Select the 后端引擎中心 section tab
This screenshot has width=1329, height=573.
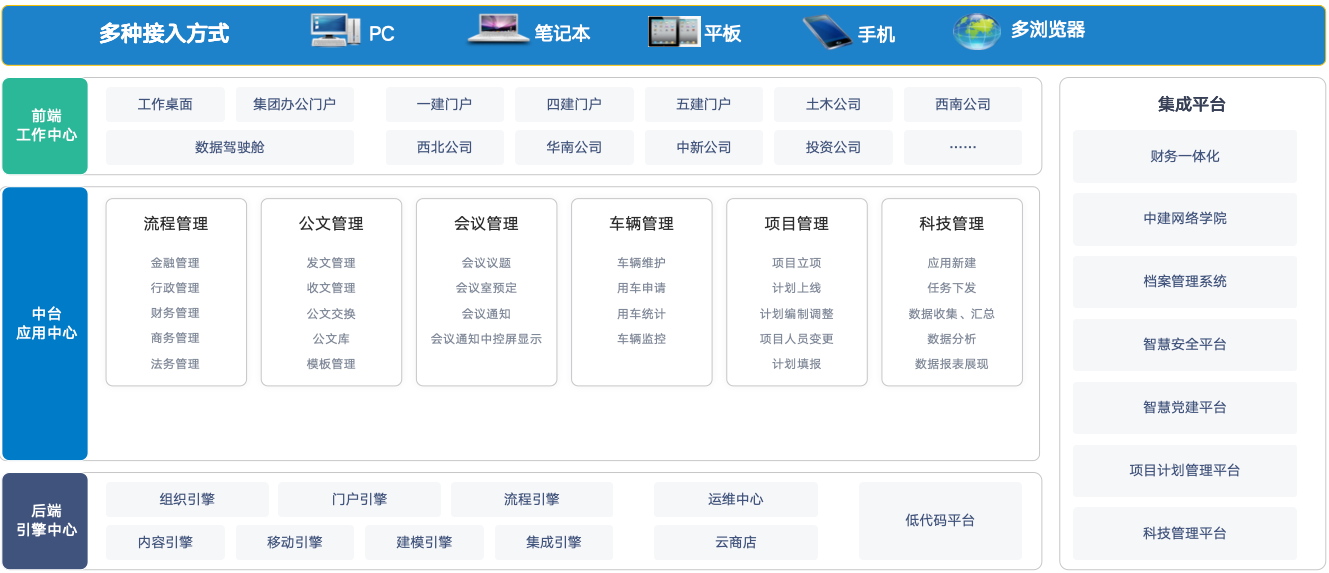click(45, 521)
